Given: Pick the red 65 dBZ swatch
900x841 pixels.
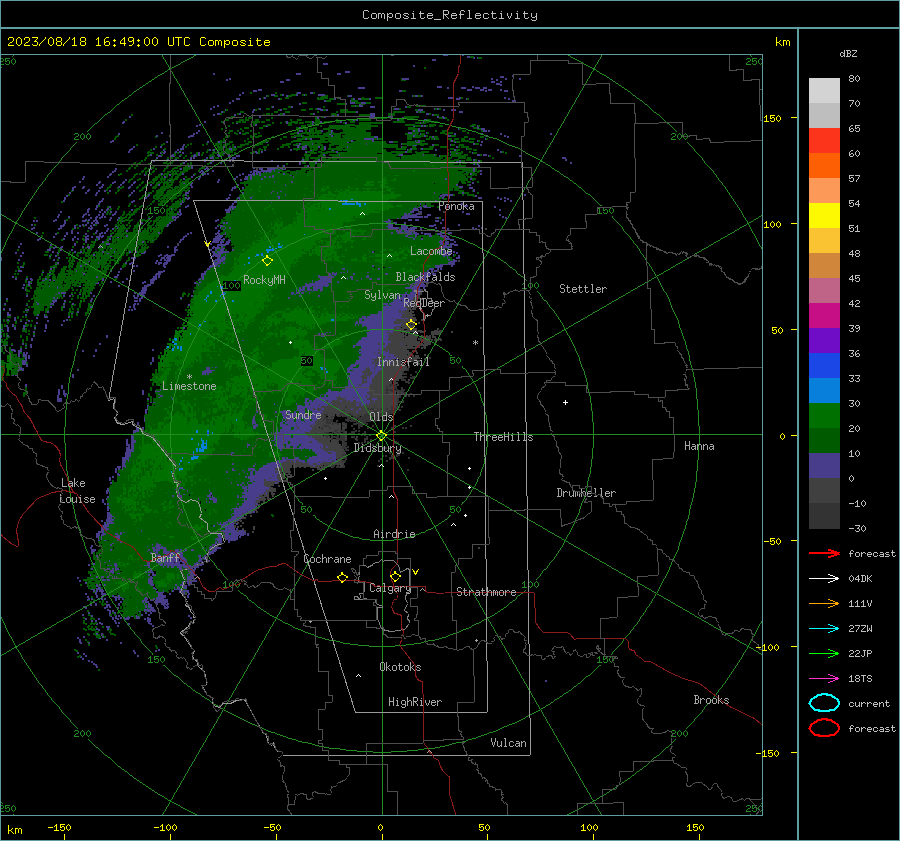Looking at the screenshot, I should coord(824,141).
